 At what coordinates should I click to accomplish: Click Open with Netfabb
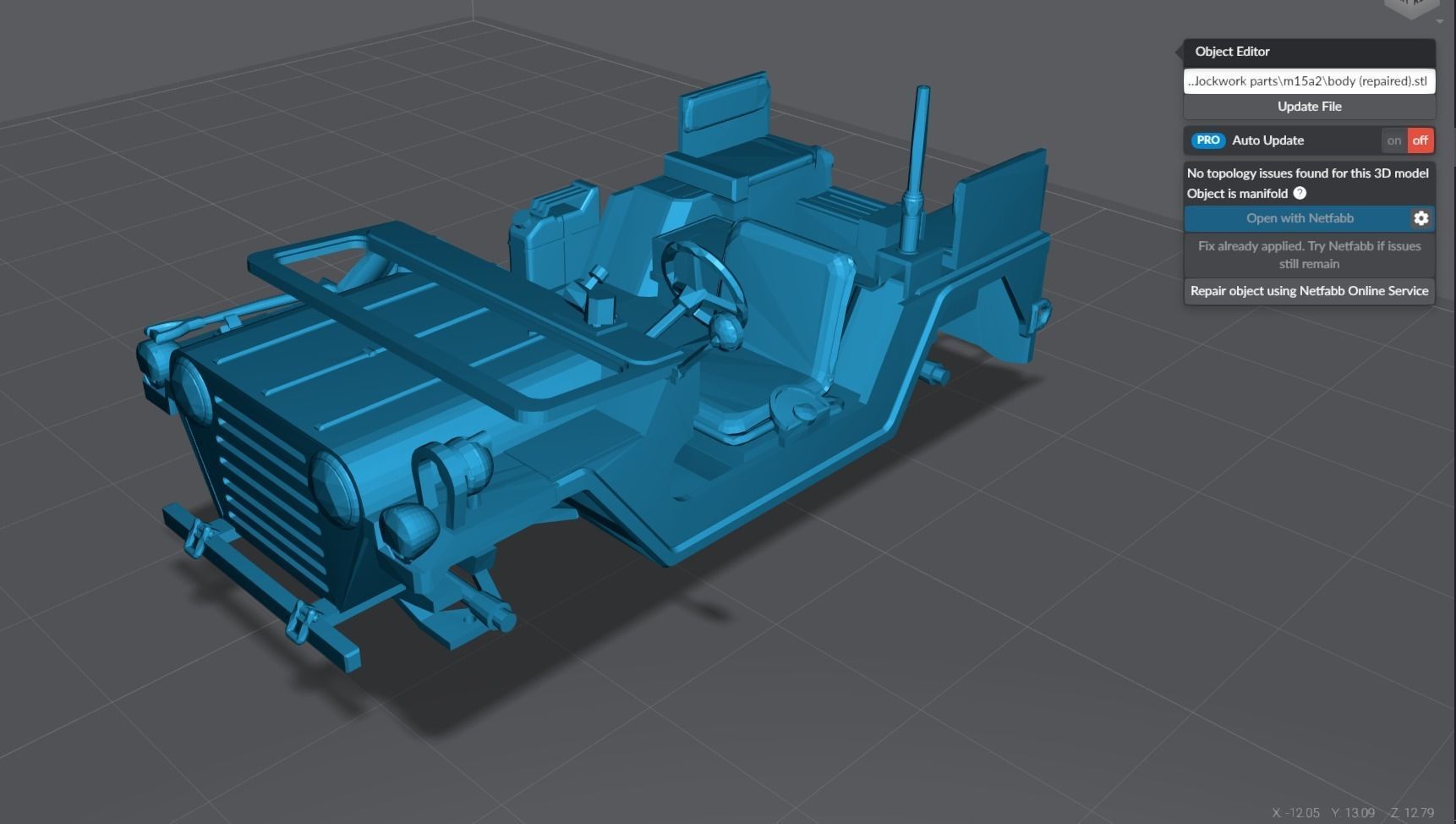click(1299, 218)
